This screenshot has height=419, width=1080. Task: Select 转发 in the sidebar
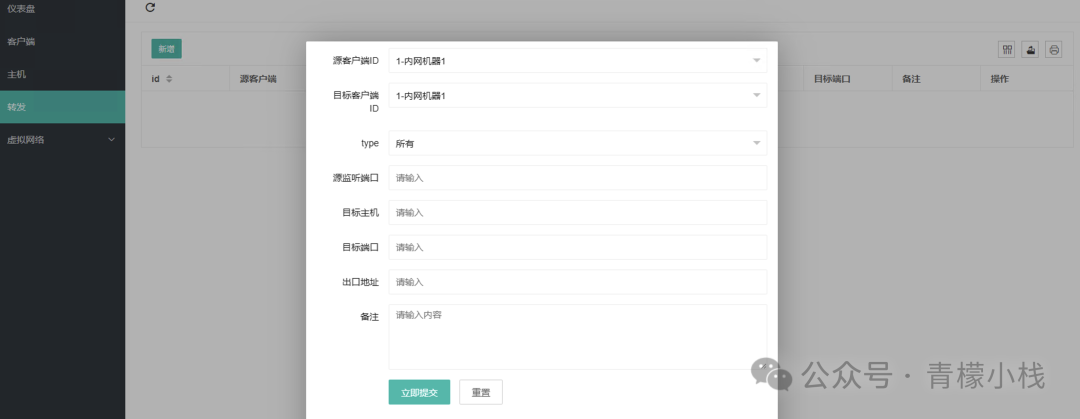(16, 107)
